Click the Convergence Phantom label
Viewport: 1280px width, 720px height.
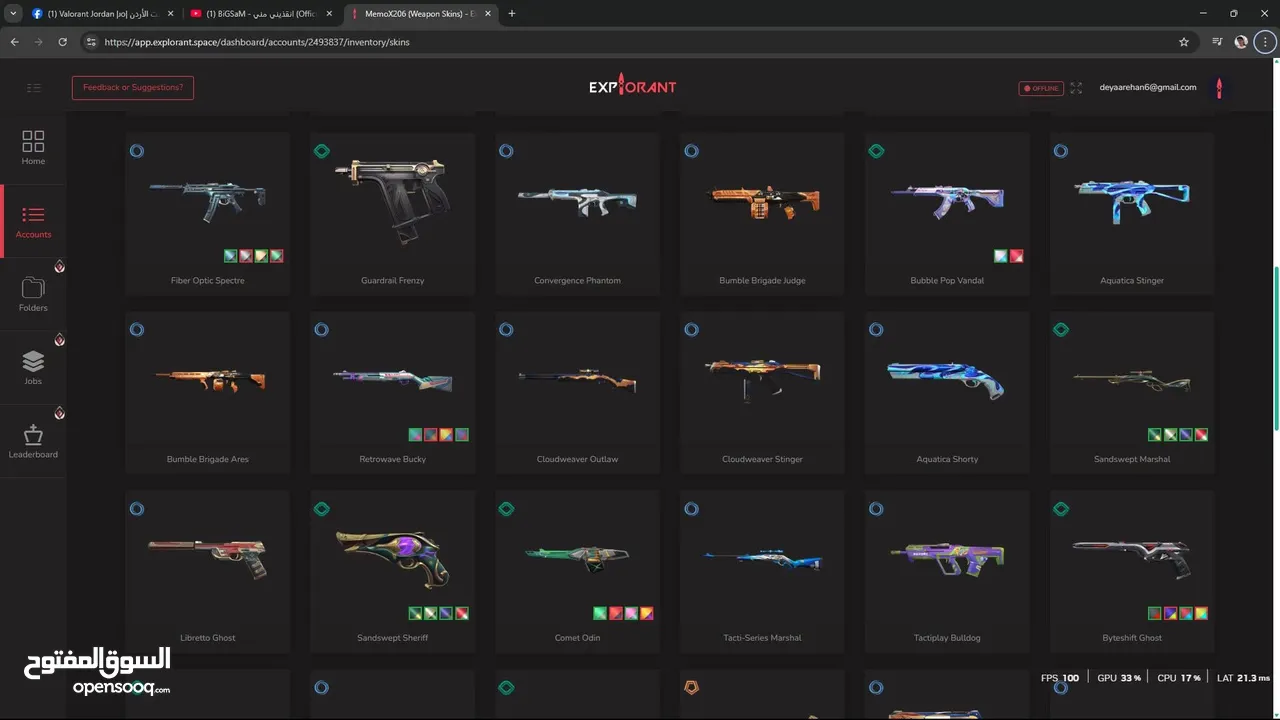577,280
